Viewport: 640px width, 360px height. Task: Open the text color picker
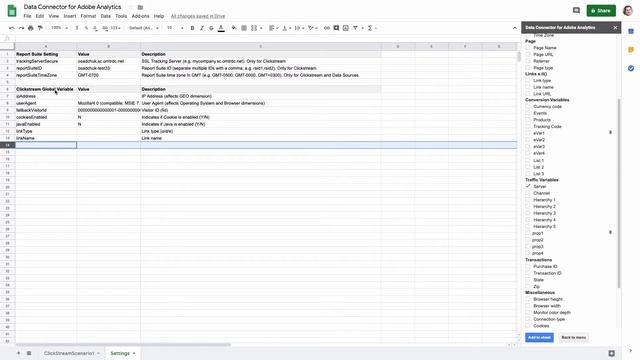pyautogui.click(x=221, y=28)
